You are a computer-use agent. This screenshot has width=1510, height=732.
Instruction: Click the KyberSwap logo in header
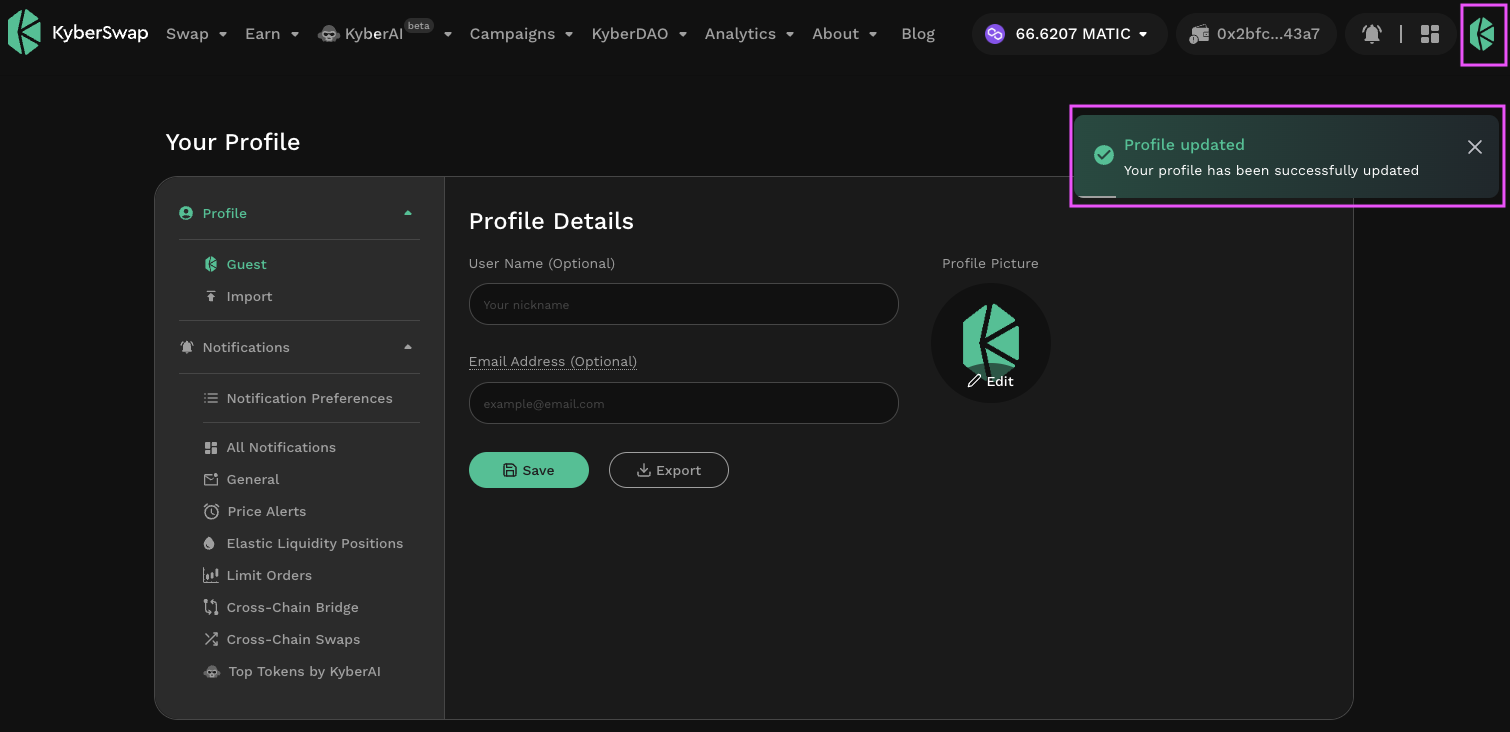[x=78, y=33]
